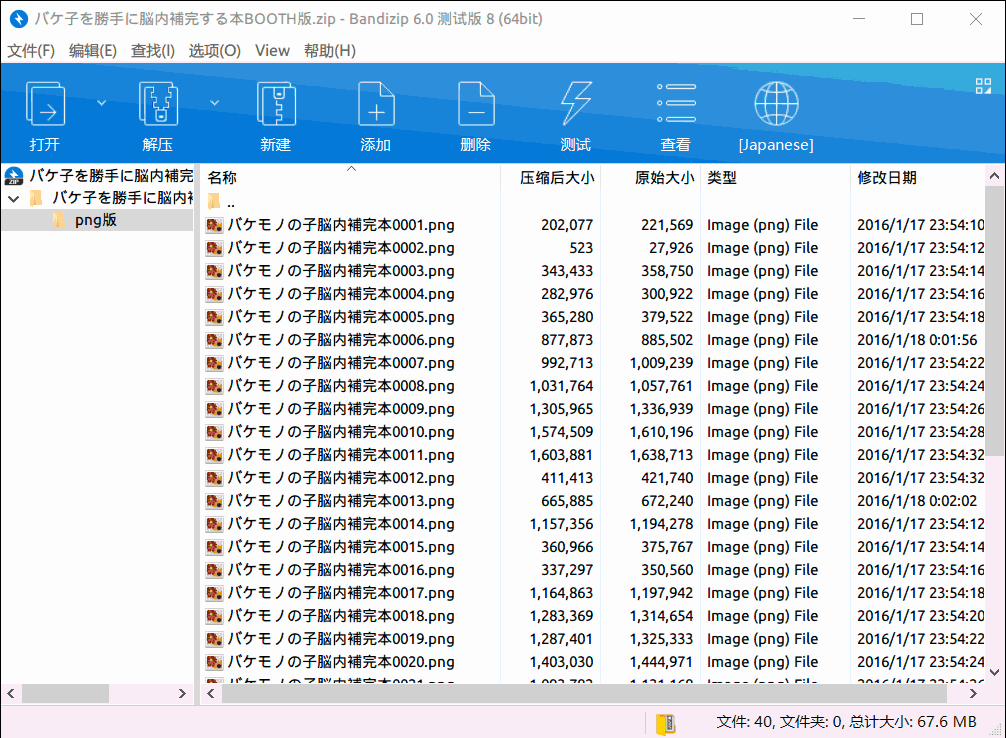
Task: Click the 删除 (Delete) file icon
Action: coord(476,104)
